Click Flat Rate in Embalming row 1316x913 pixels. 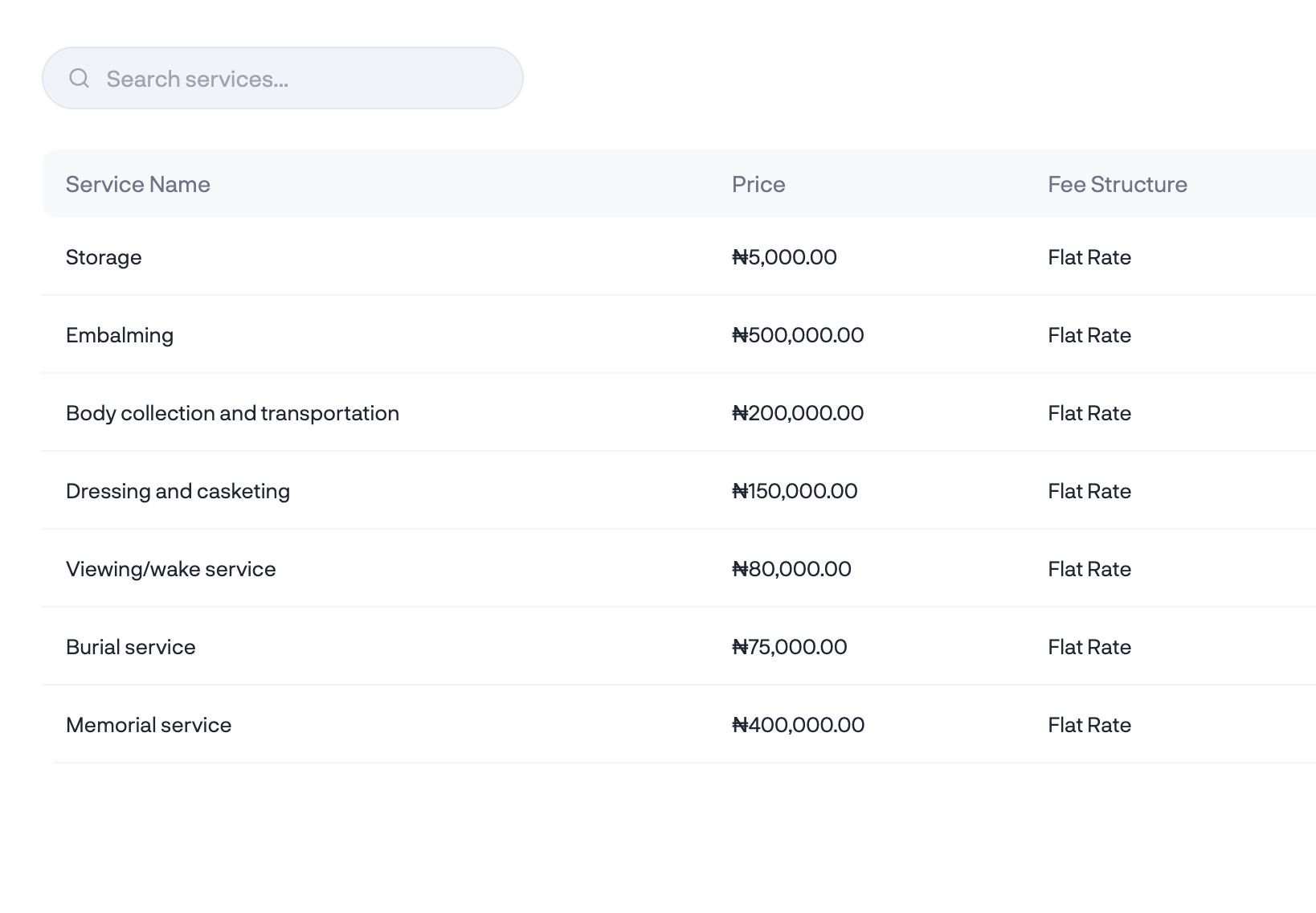coord(1089,335)
